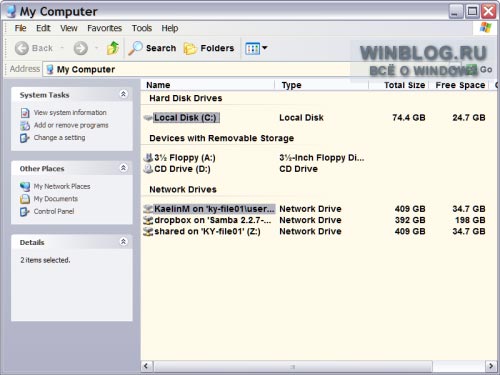
Task: Click the shared (Z:) network drive icon
Action: (x=148, y=232)
